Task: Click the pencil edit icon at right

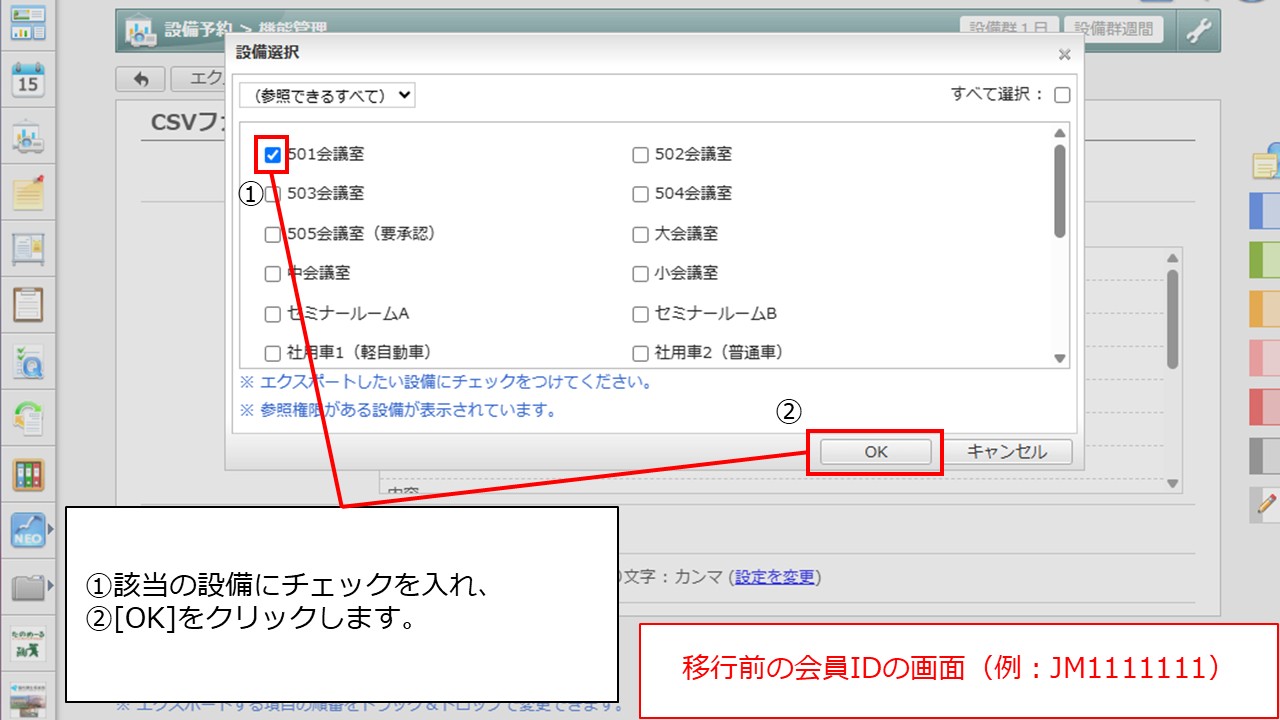Action: [x=1266, y=505]
